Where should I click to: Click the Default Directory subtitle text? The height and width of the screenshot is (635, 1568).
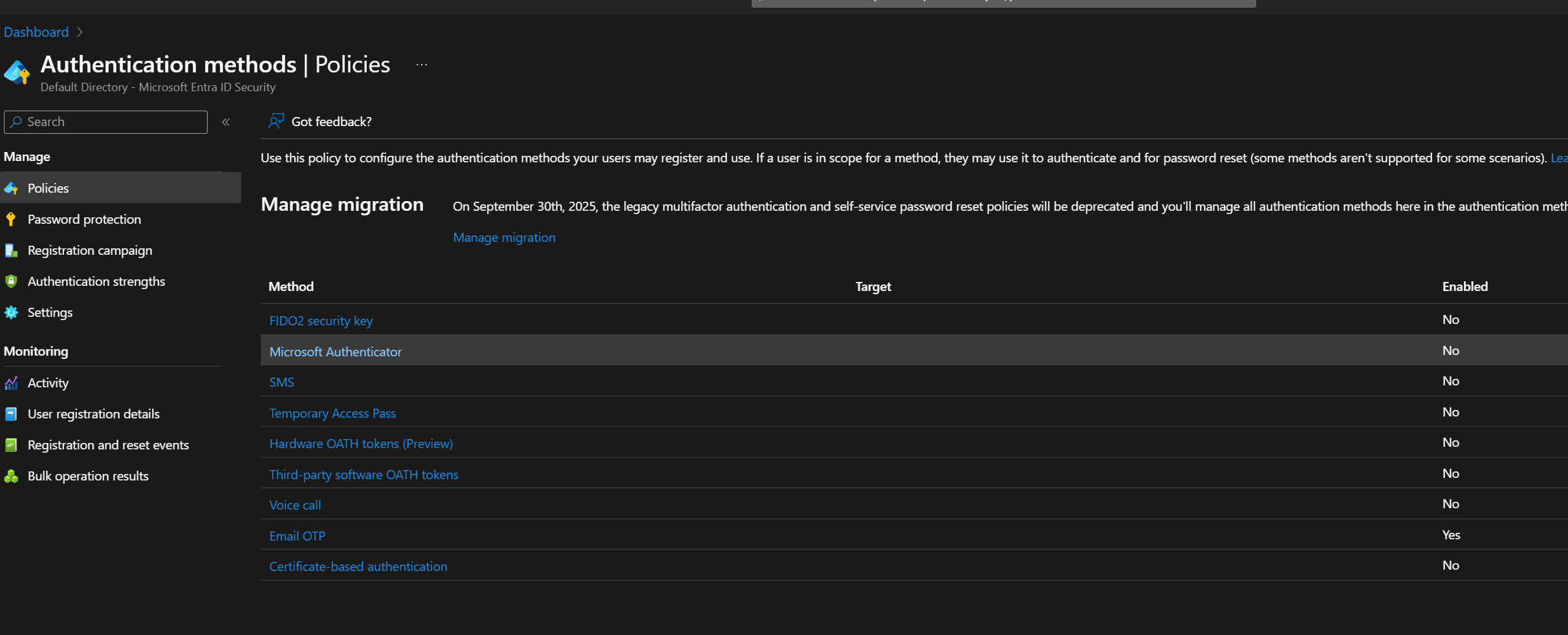[158, 87]
